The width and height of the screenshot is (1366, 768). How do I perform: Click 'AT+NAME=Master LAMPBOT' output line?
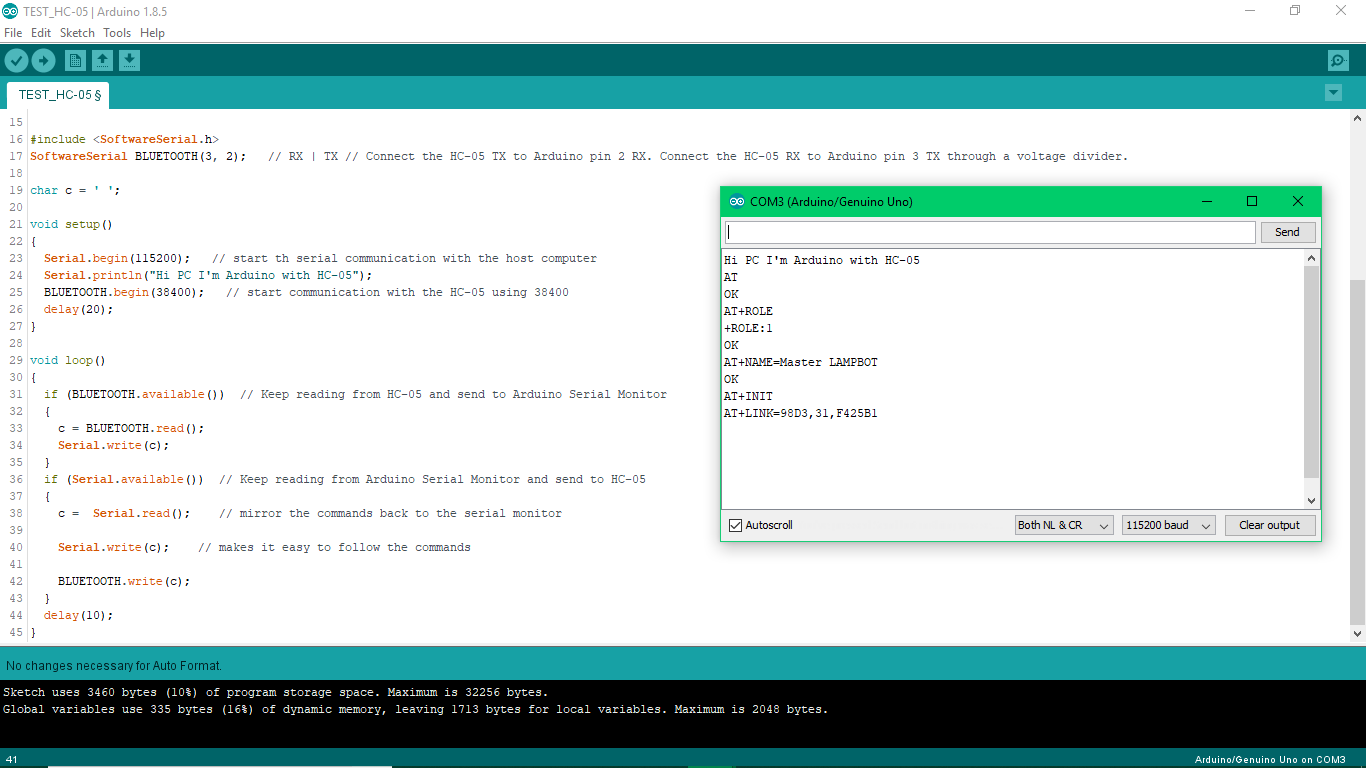click(800, 362)
